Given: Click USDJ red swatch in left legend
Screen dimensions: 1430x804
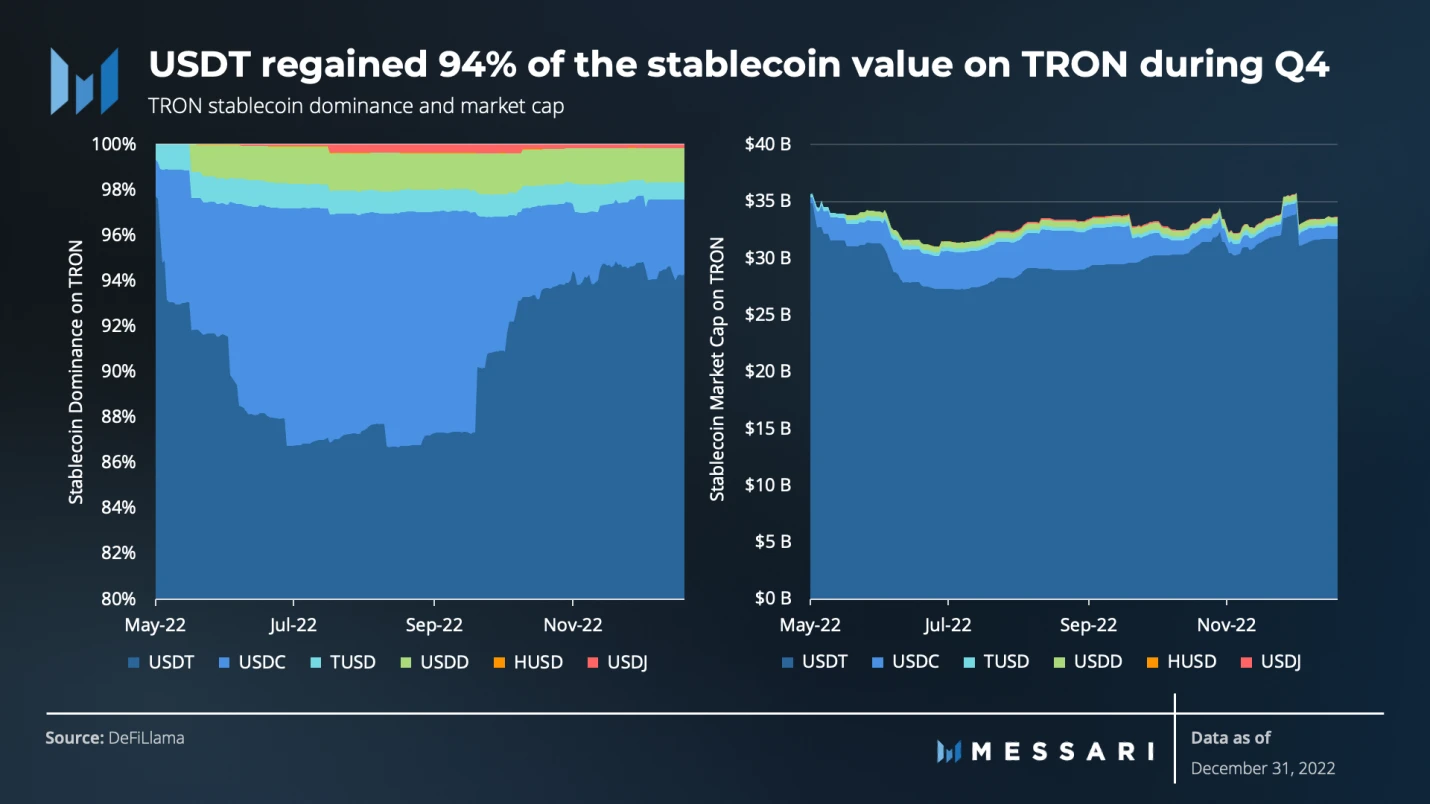Looking at the screenshot, I should 592,662.
